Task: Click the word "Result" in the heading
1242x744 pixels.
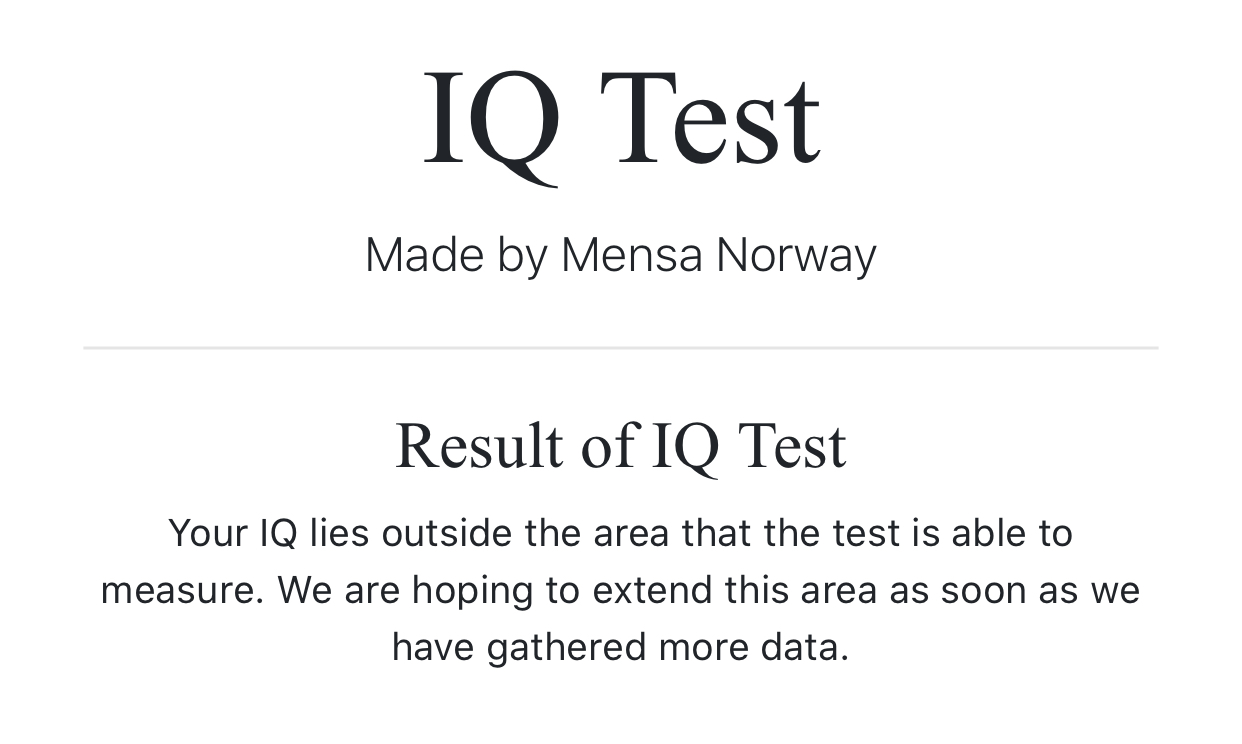Action: click(x=480, y=446)
